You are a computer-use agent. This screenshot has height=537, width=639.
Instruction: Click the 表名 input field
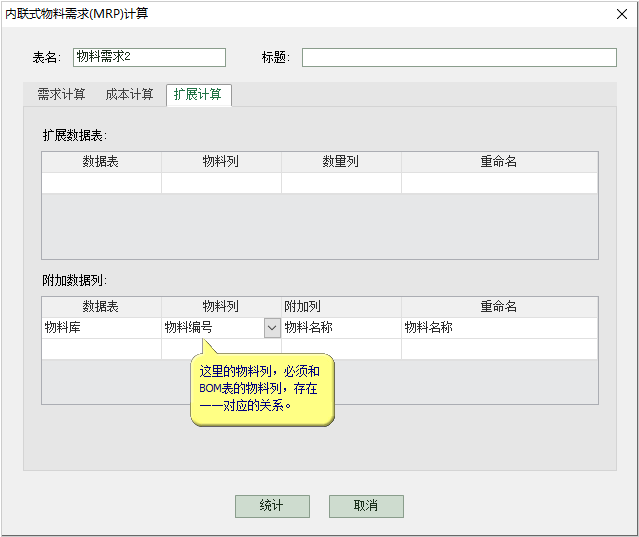pos(149,57)
